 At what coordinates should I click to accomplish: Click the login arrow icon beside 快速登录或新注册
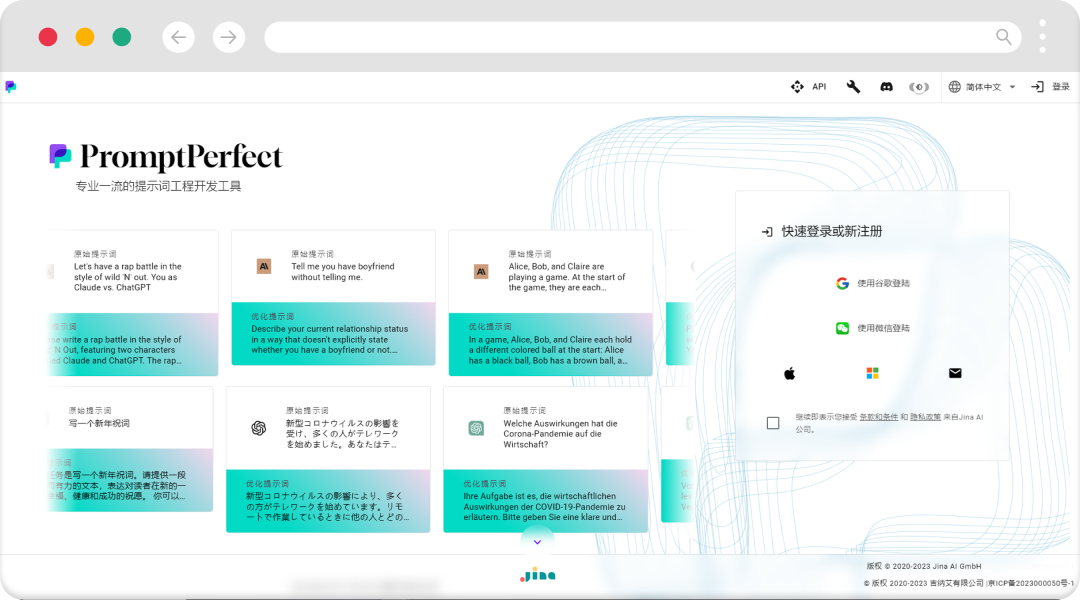pyautogui.click(x=767, y=231)
